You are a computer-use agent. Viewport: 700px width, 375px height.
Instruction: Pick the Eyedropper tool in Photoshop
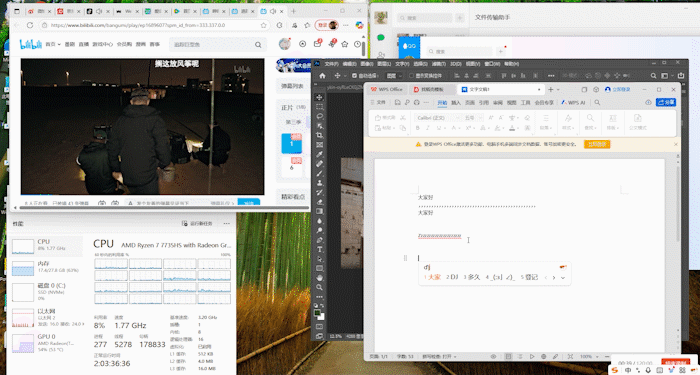click(319, 154)
